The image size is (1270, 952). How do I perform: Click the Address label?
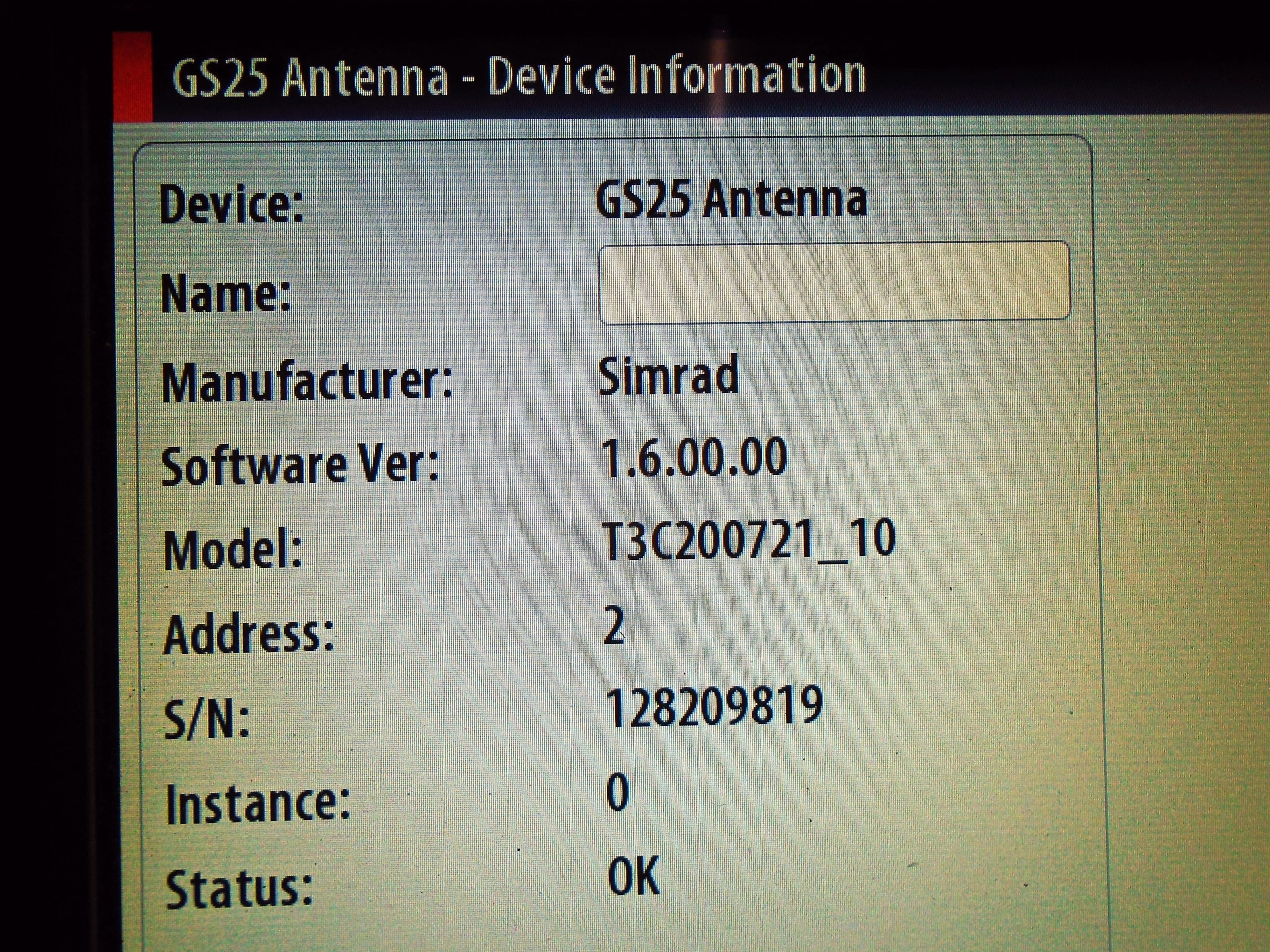(x=248, y=635)
